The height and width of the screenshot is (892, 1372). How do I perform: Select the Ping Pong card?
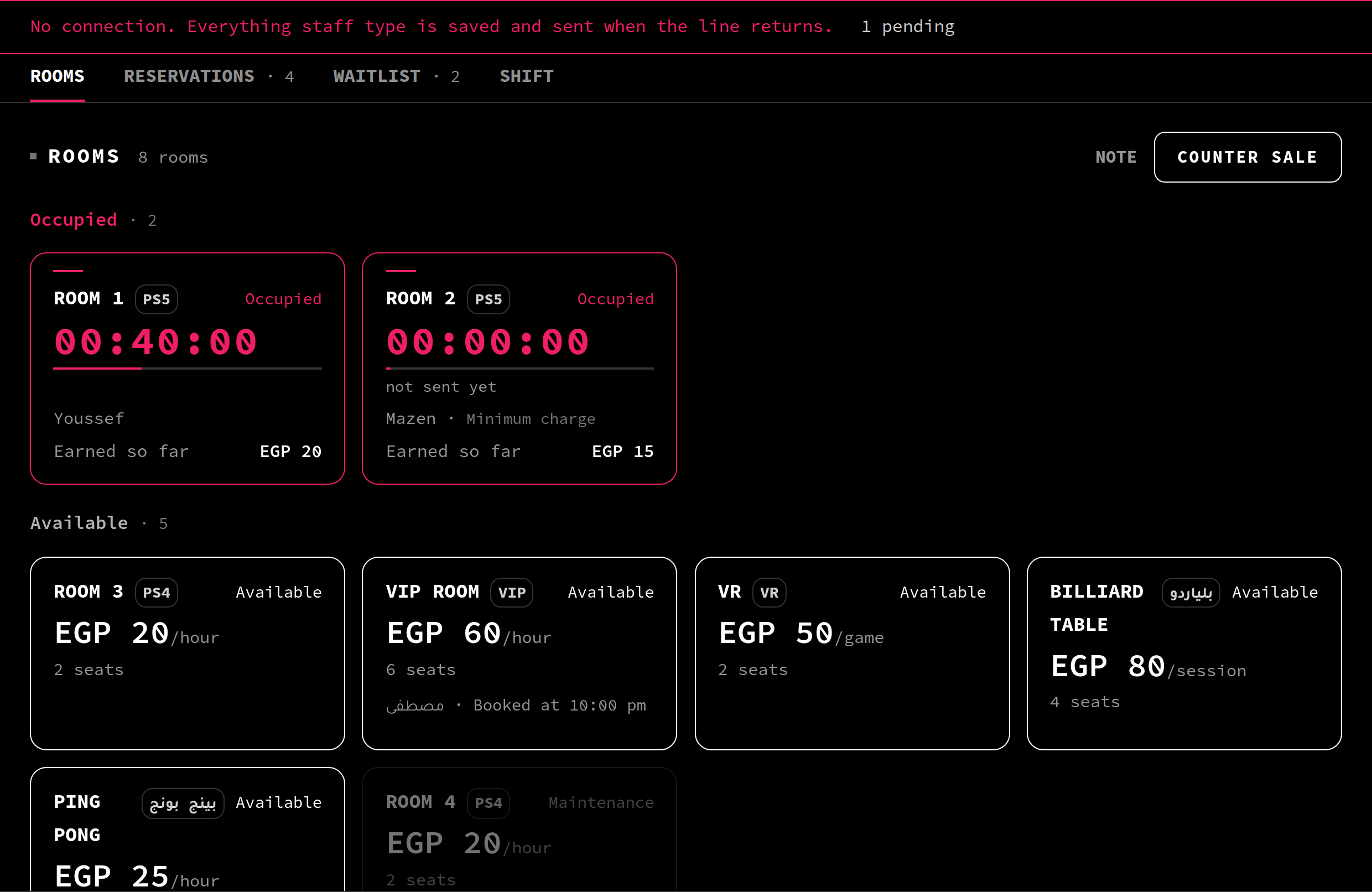188,829
